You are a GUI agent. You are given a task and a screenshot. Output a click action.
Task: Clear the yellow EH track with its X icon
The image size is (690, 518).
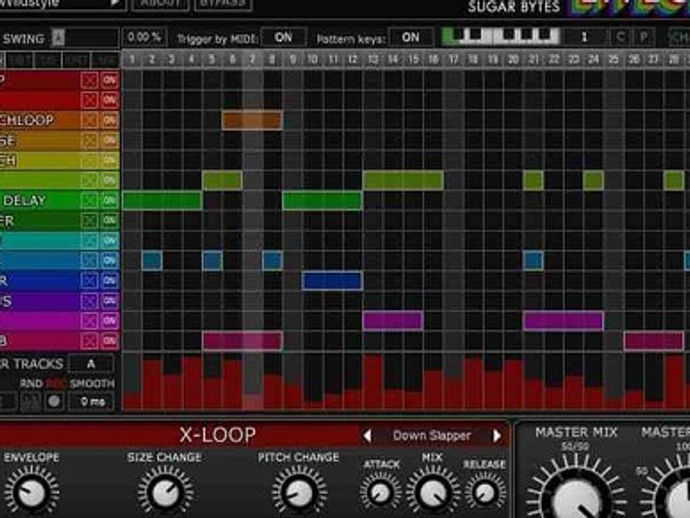[89, 161]
